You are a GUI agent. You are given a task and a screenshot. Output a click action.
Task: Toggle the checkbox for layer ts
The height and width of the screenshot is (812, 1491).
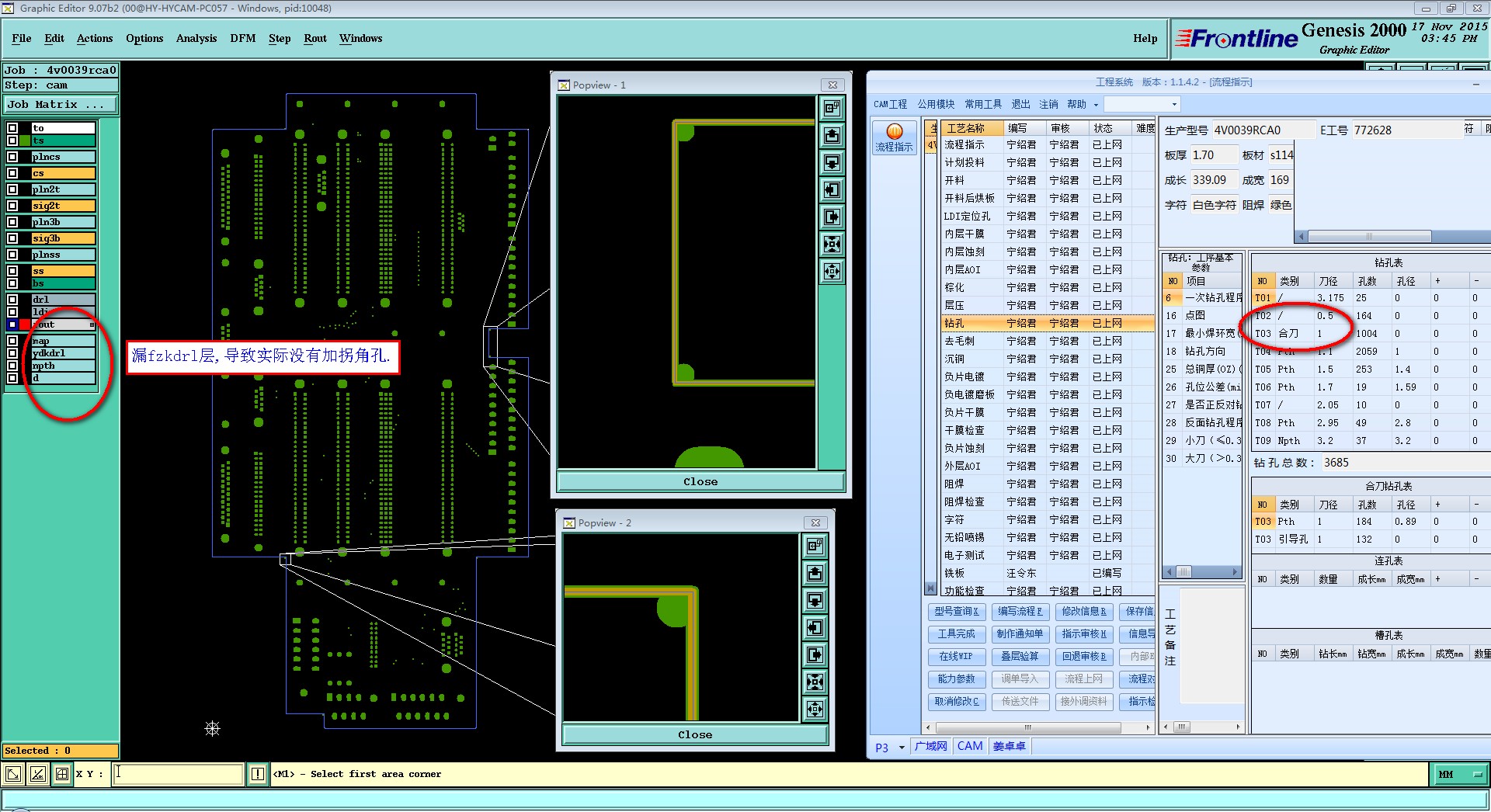[12, 141]
